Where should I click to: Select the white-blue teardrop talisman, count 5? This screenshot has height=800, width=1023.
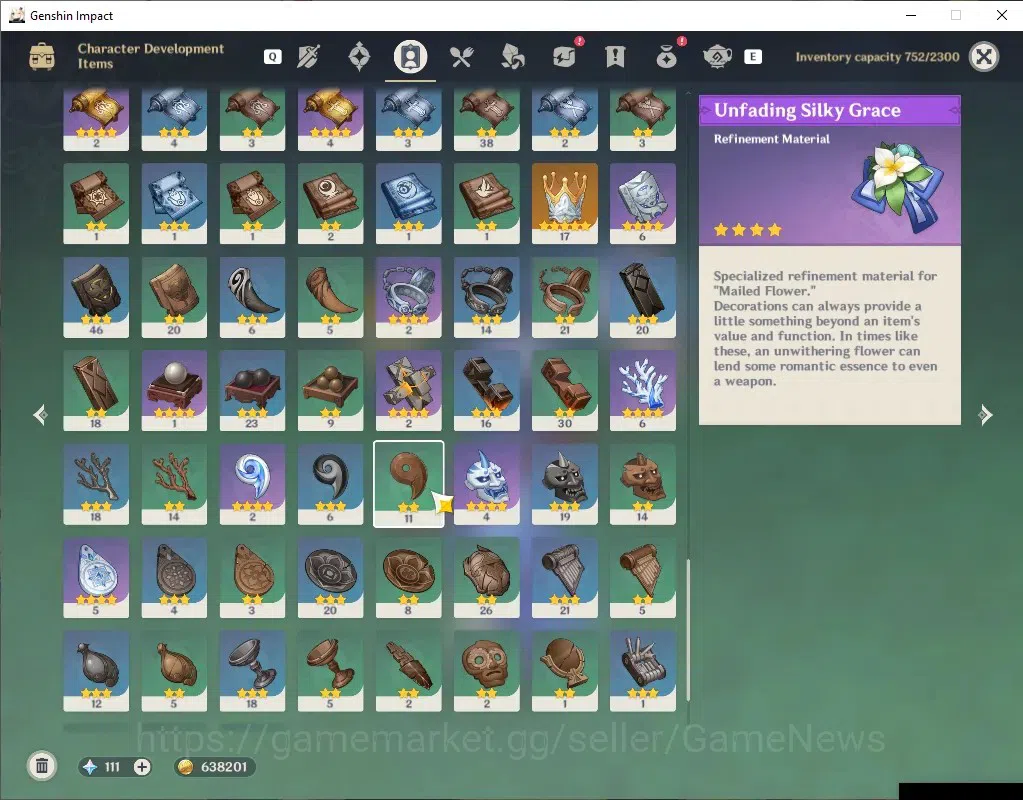[x=96, y=577]
